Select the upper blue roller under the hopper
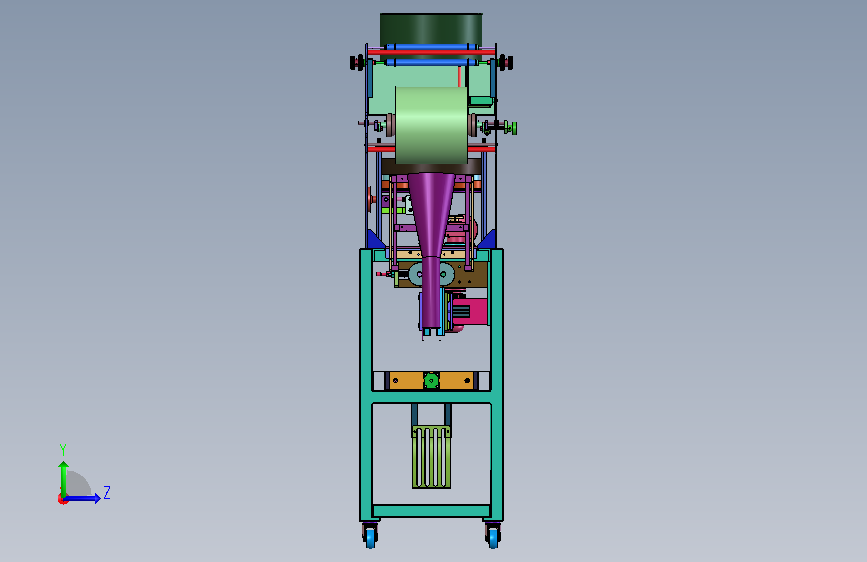 (x=431, y=47)
